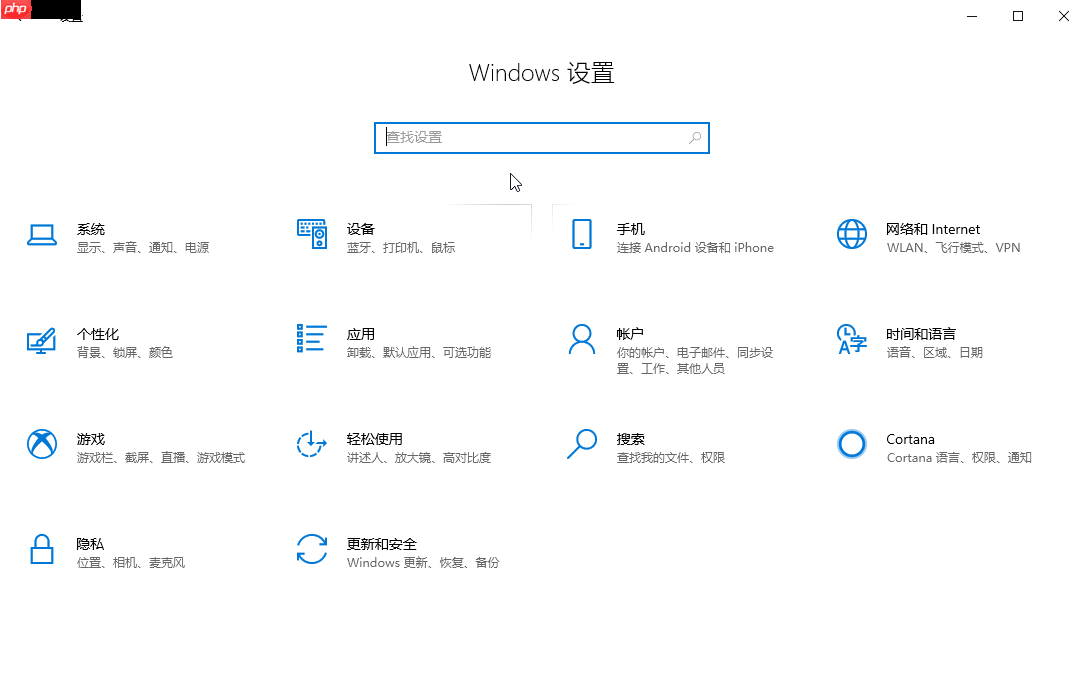
Task: Click the 隐私 category title
Action: [x=90, y=544]
